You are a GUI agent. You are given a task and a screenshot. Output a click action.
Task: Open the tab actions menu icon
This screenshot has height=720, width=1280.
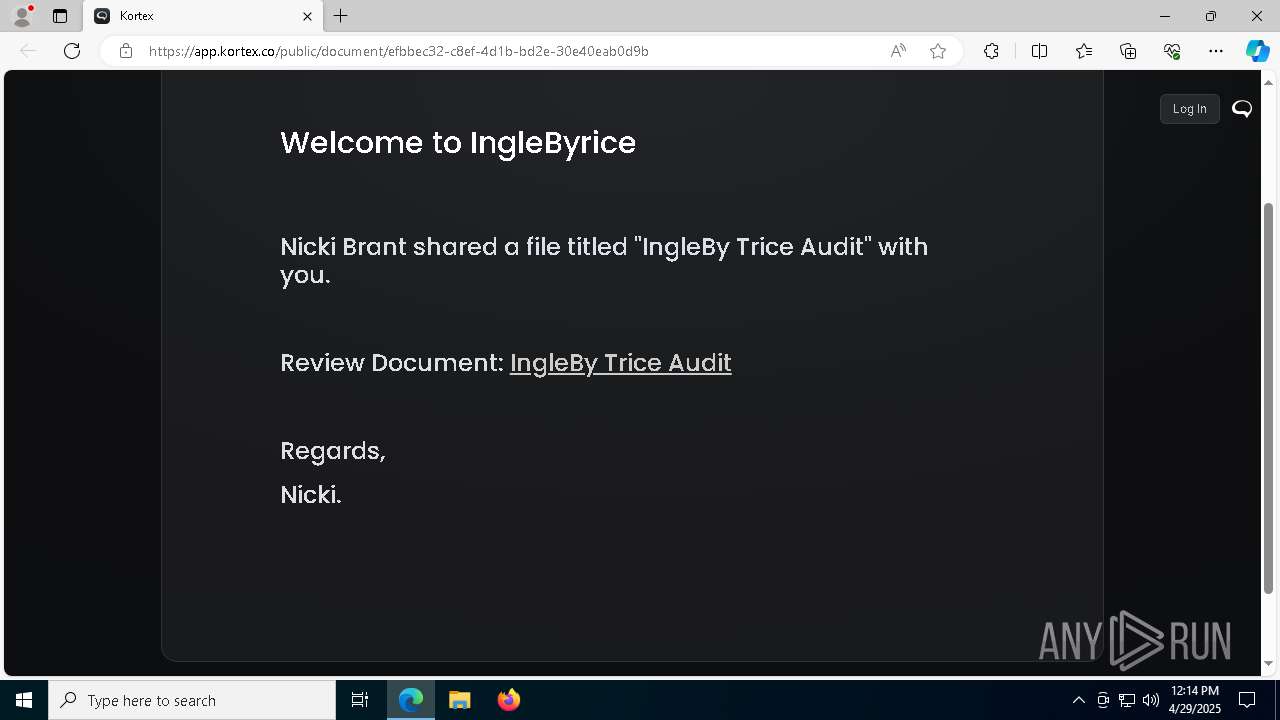point(60,16)
